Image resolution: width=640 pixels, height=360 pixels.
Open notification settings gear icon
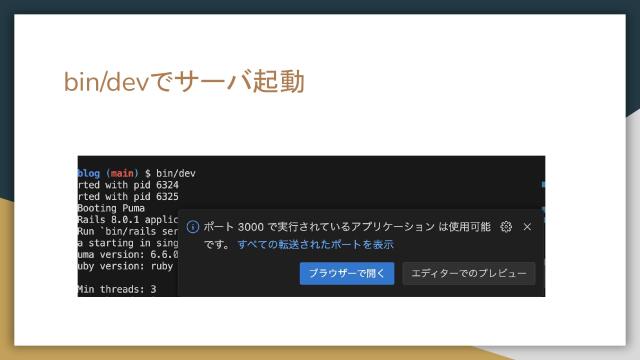coord(506,227)
